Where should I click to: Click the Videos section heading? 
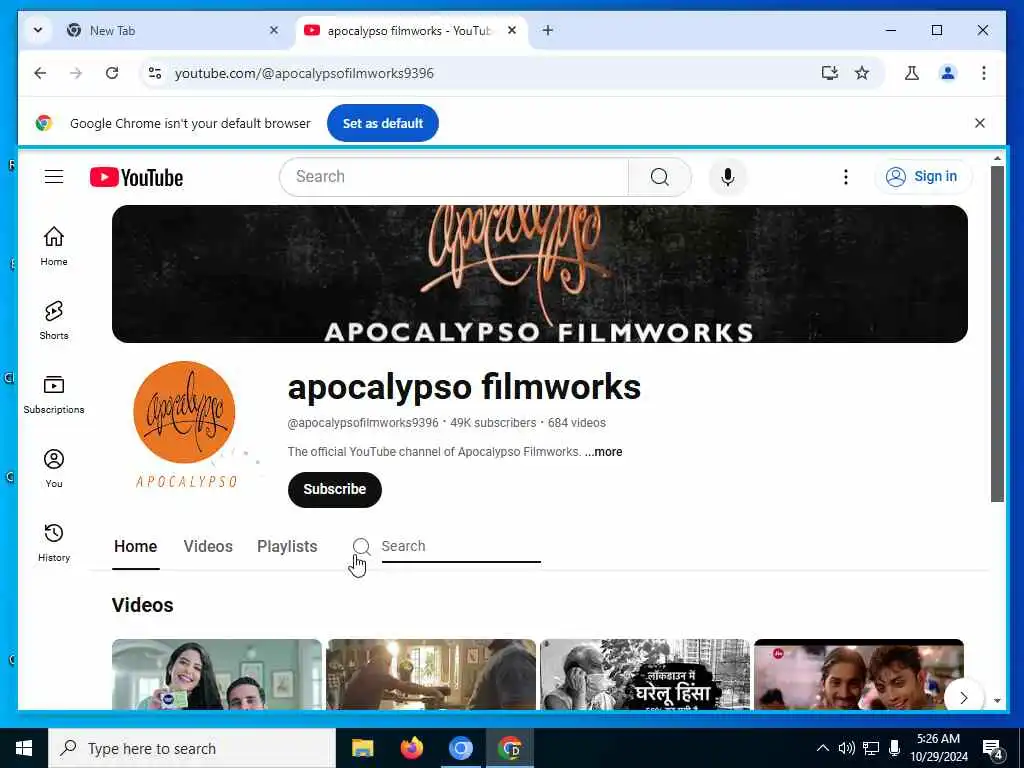pos(142,605)
